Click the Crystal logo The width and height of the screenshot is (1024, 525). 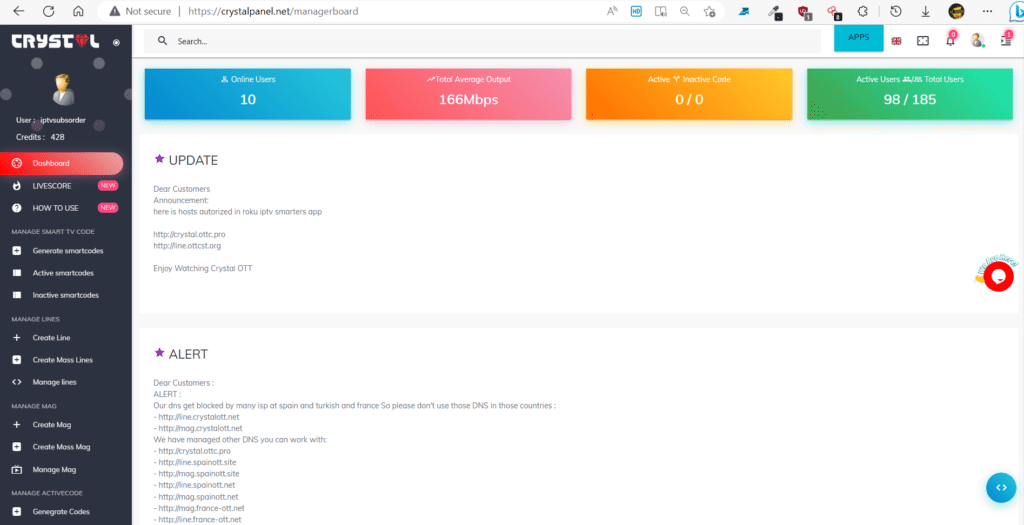click(x=56, y=42)
